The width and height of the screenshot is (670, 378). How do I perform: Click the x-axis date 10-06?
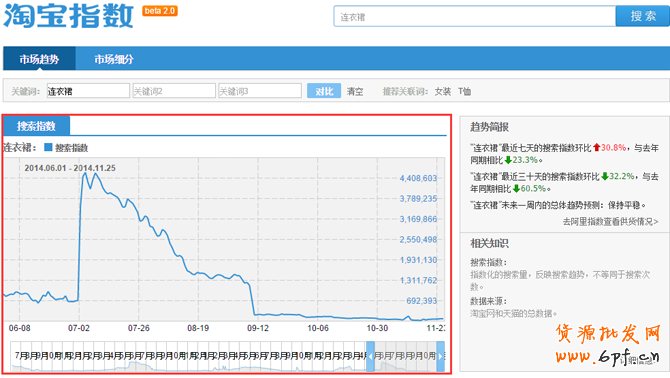(318, 328)
